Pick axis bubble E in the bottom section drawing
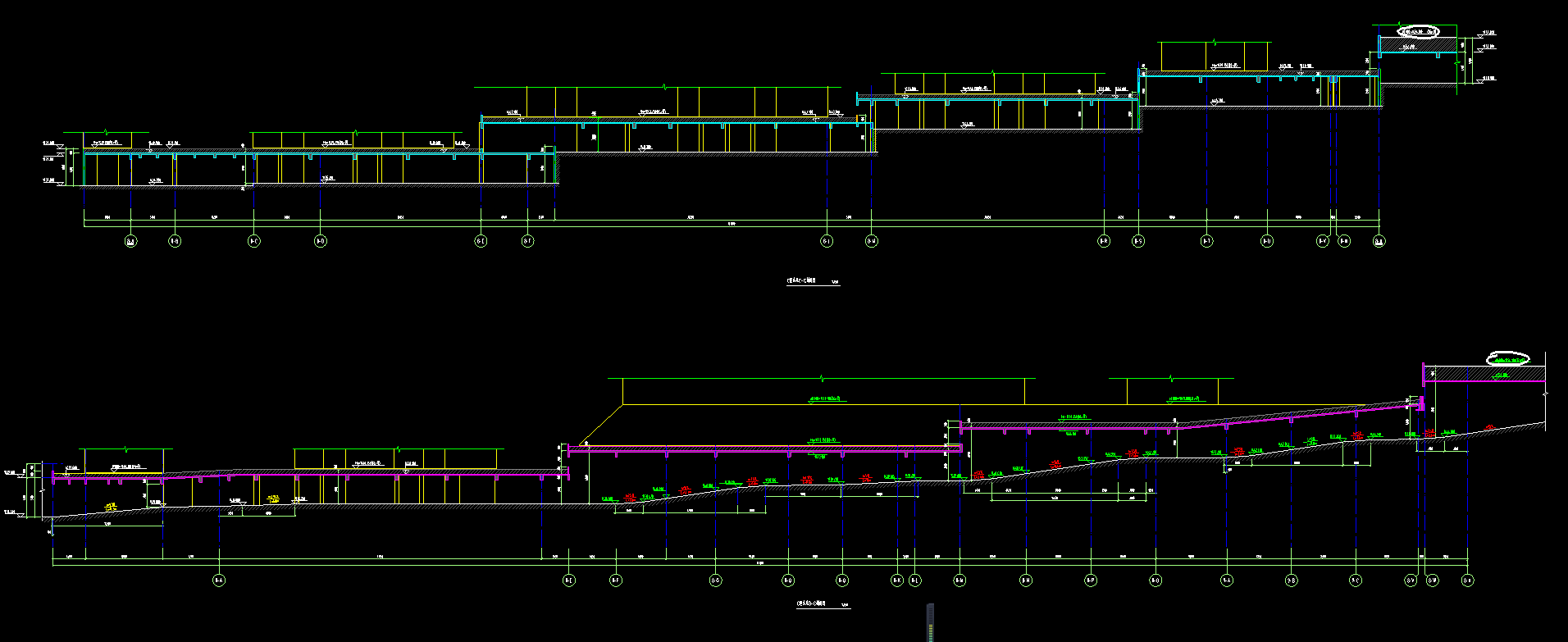 [568, 581]
